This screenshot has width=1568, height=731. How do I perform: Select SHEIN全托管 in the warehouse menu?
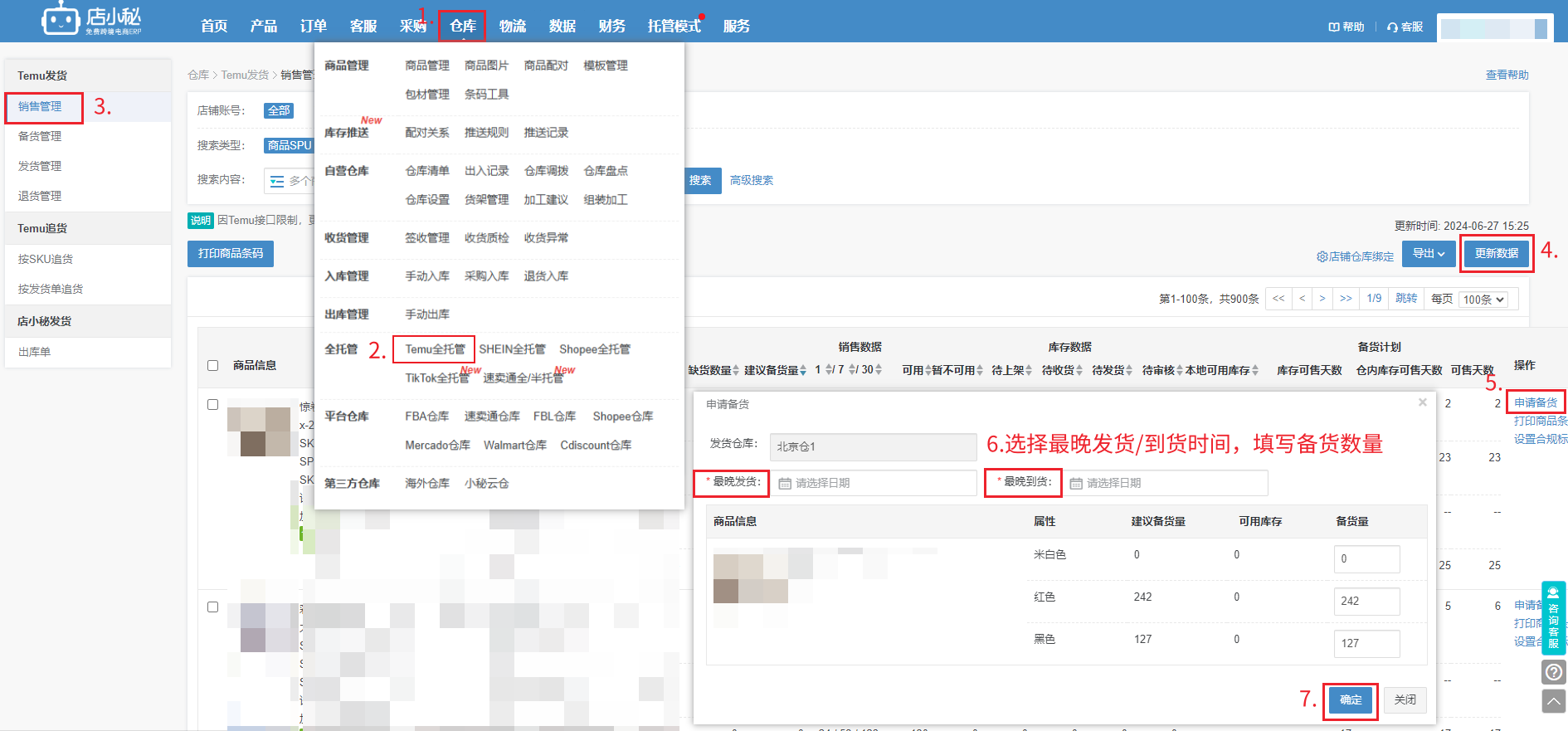512,349
